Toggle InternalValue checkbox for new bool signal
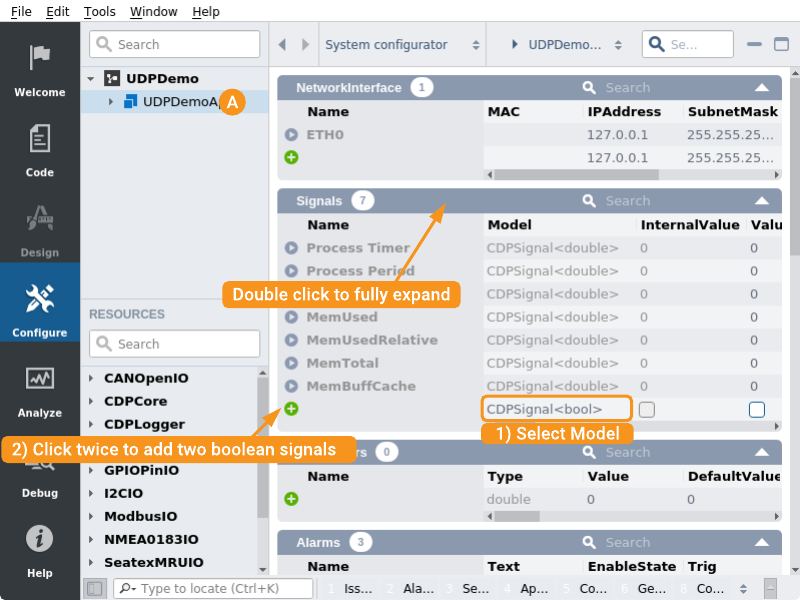Screen dimensions: 800x600 [647, 409]
